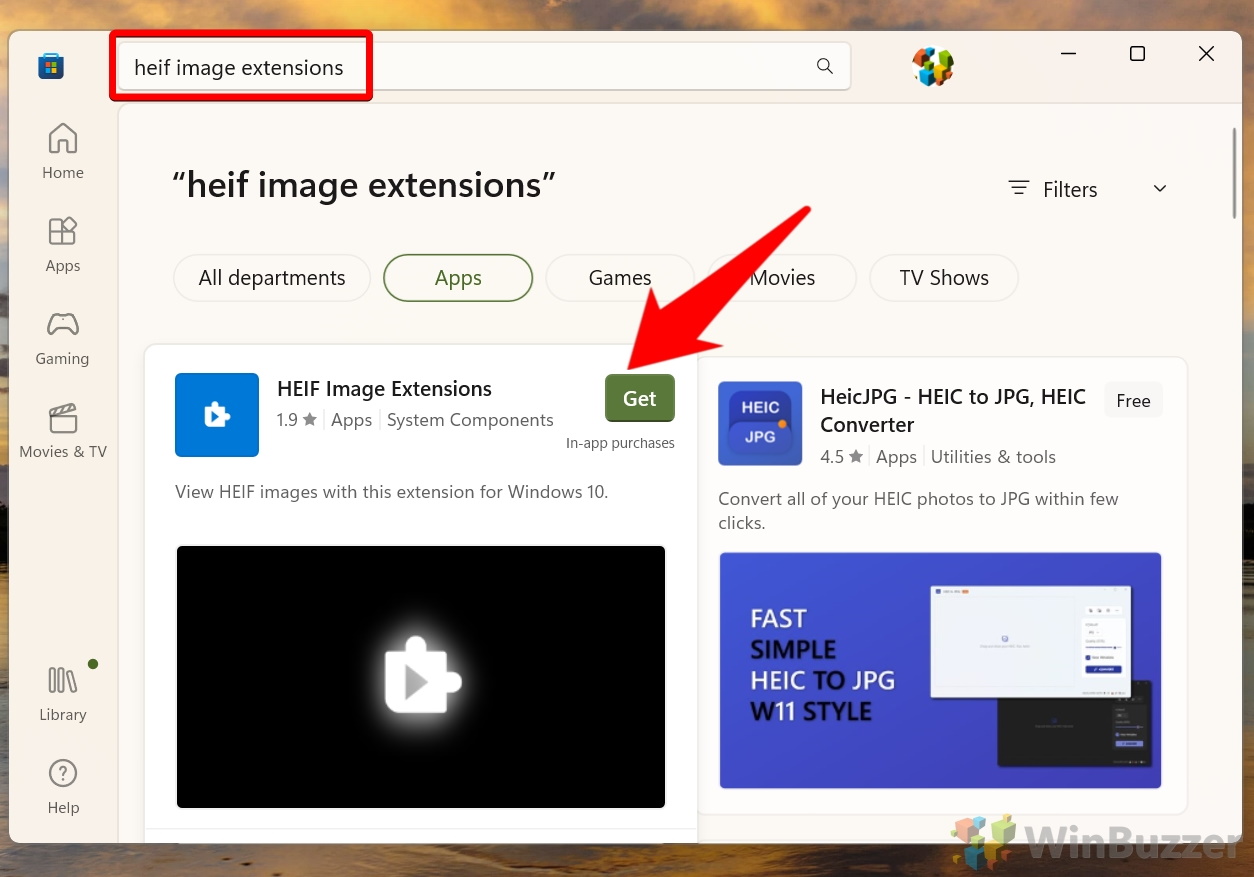This screenshot has height=877, width=1254.
Task: Click the HeicJPG app icon
Action: click(760, 423)
